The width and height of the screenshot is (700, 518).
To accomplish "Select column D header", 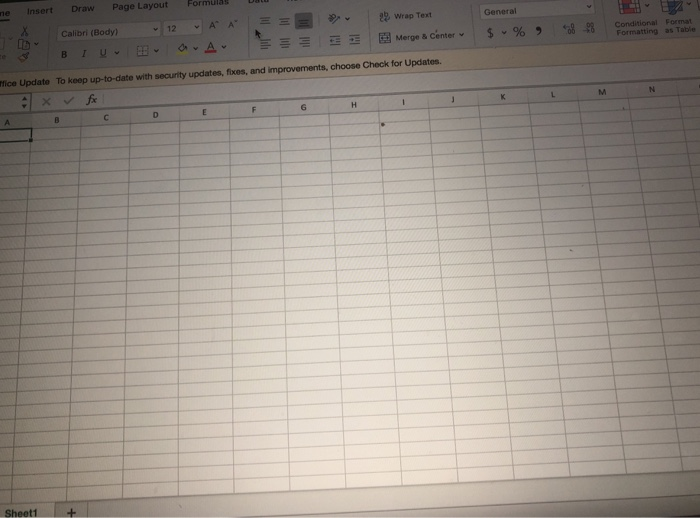I will pos(155,115).
